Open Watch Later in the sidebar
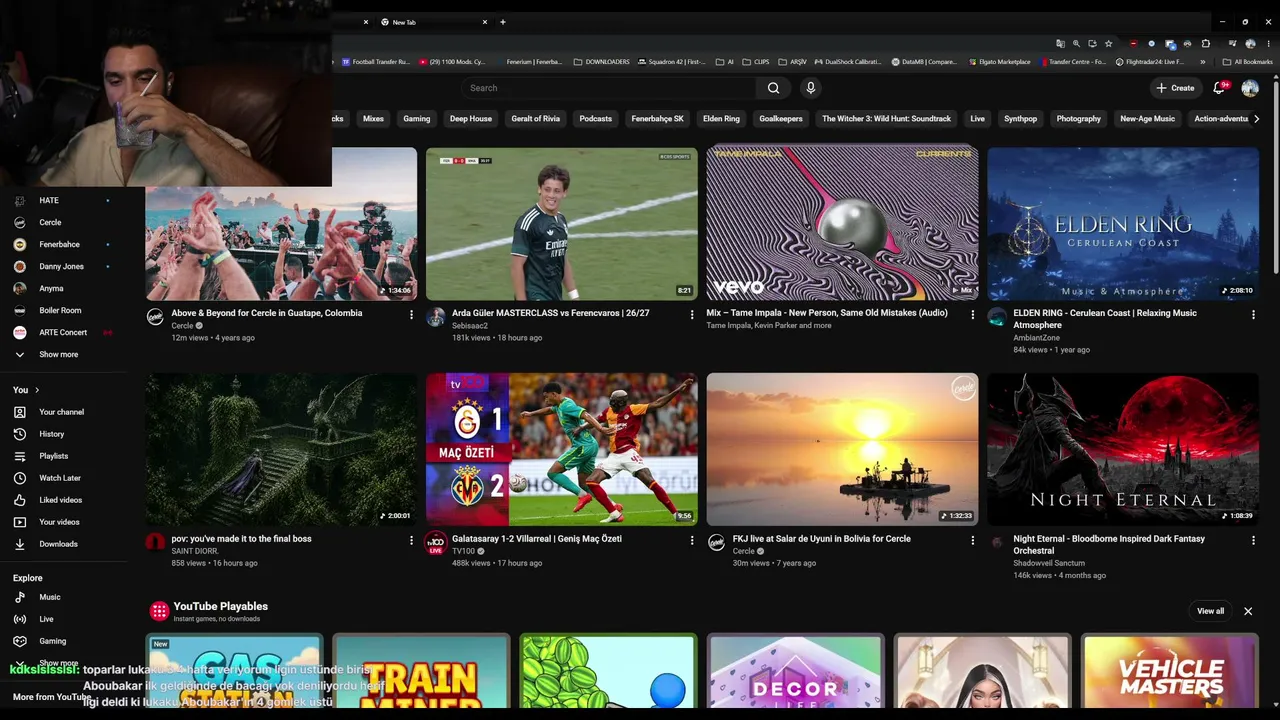Viewport: 1280px width, 720px height. (x=60, y=478)
